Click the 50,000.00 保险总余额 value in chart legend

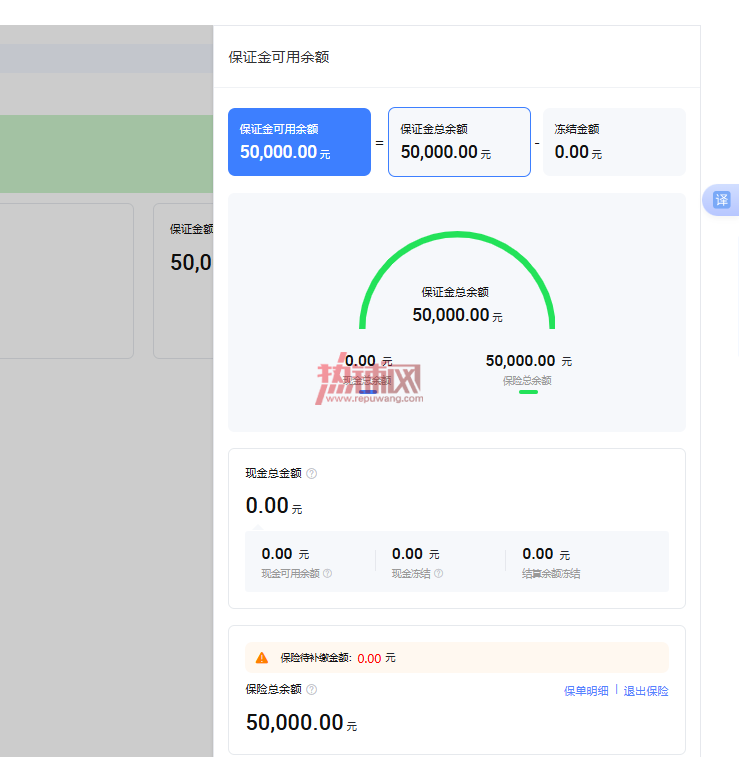click(529, 361)
